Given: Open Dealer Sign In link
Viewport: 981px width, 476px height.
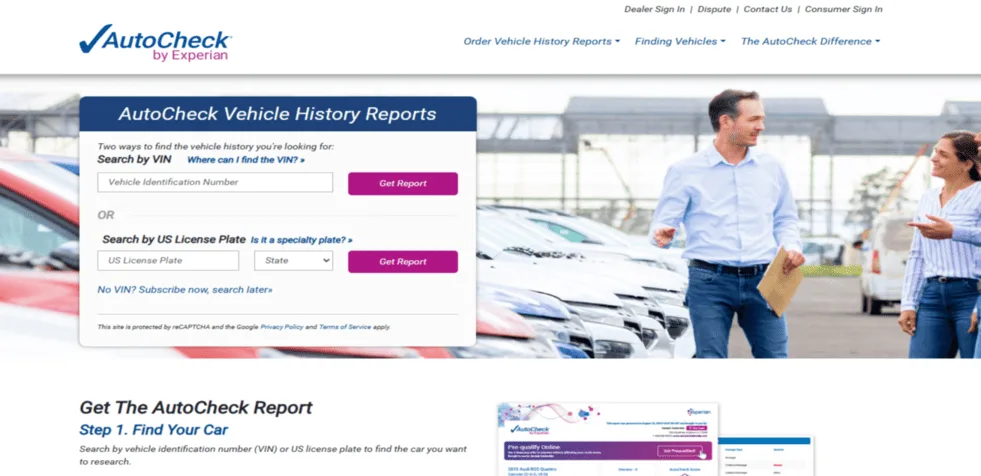Looking at the screenshot, I should coord(654,9).
